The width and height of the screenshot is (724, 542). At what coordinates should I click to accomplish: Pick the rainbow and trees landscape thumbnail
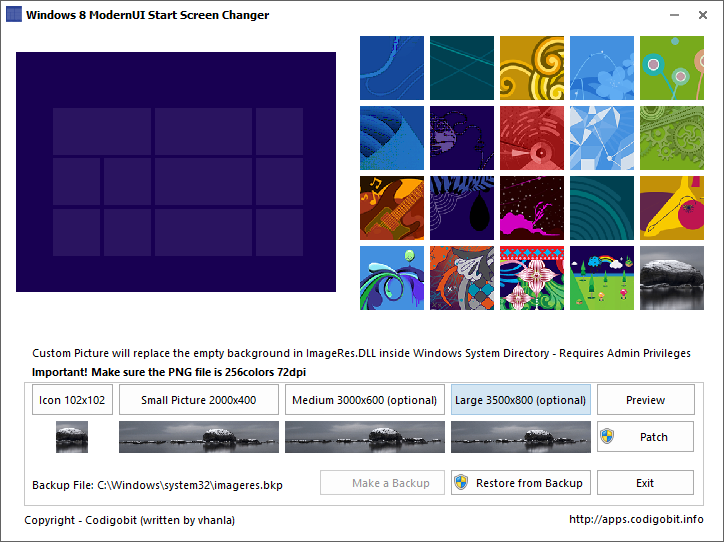[602, 278]
